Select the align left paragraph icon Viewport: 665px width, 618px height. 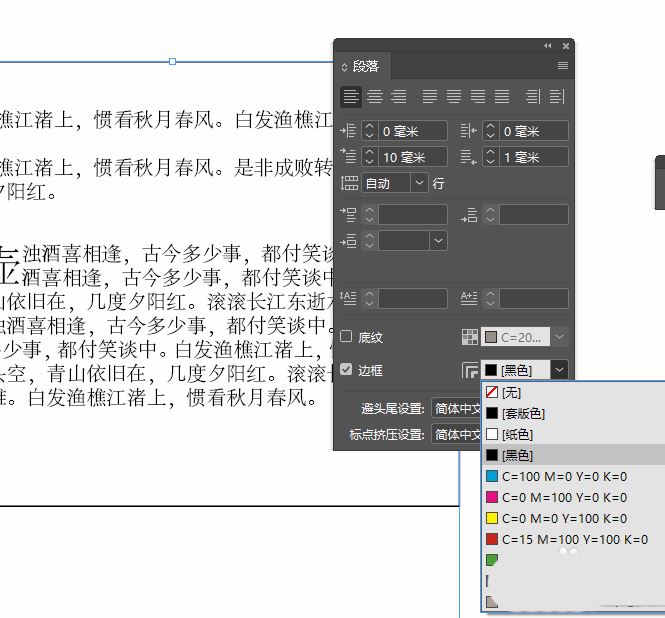pyautogui.click(x=351, y=96)
